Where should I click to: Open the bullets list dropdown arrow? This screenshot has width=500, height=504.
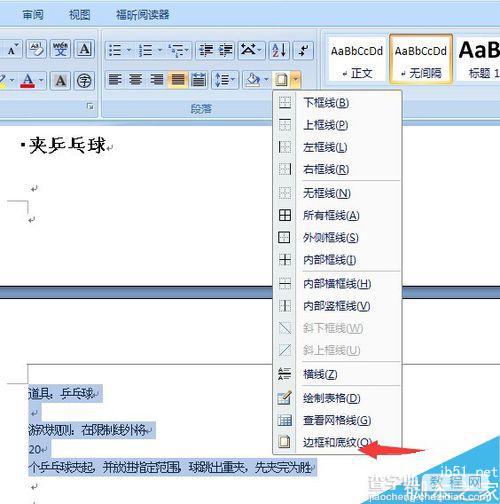click(x=129, y=50)
